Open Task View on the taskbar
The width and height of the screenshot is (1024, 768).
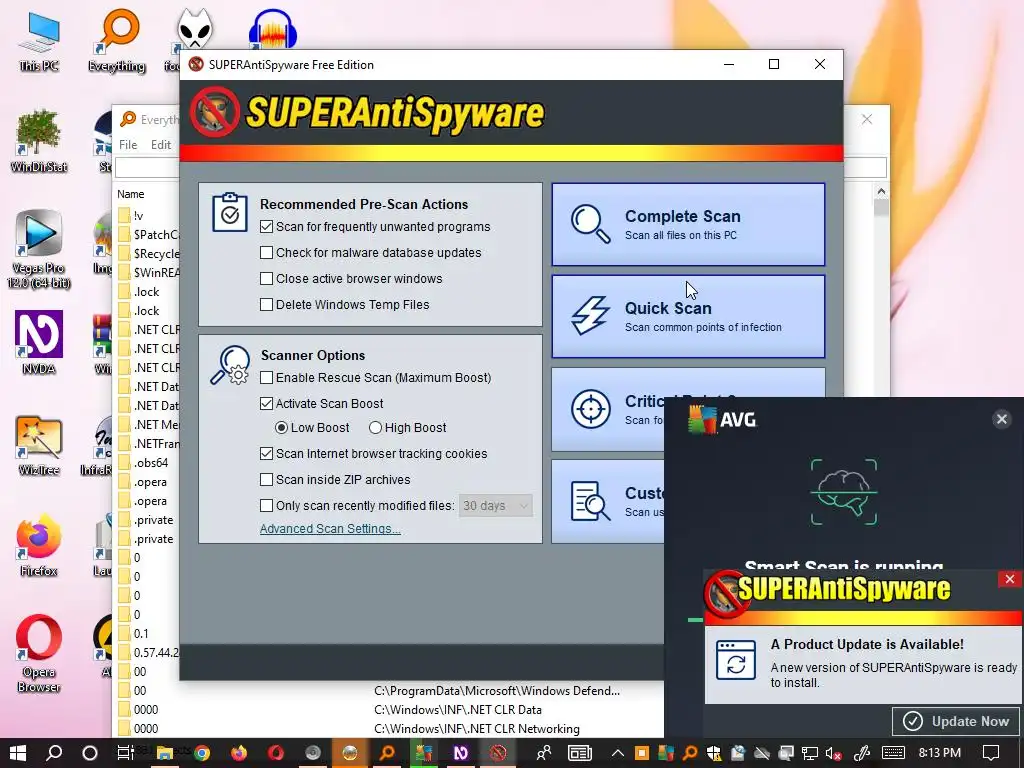127,753
